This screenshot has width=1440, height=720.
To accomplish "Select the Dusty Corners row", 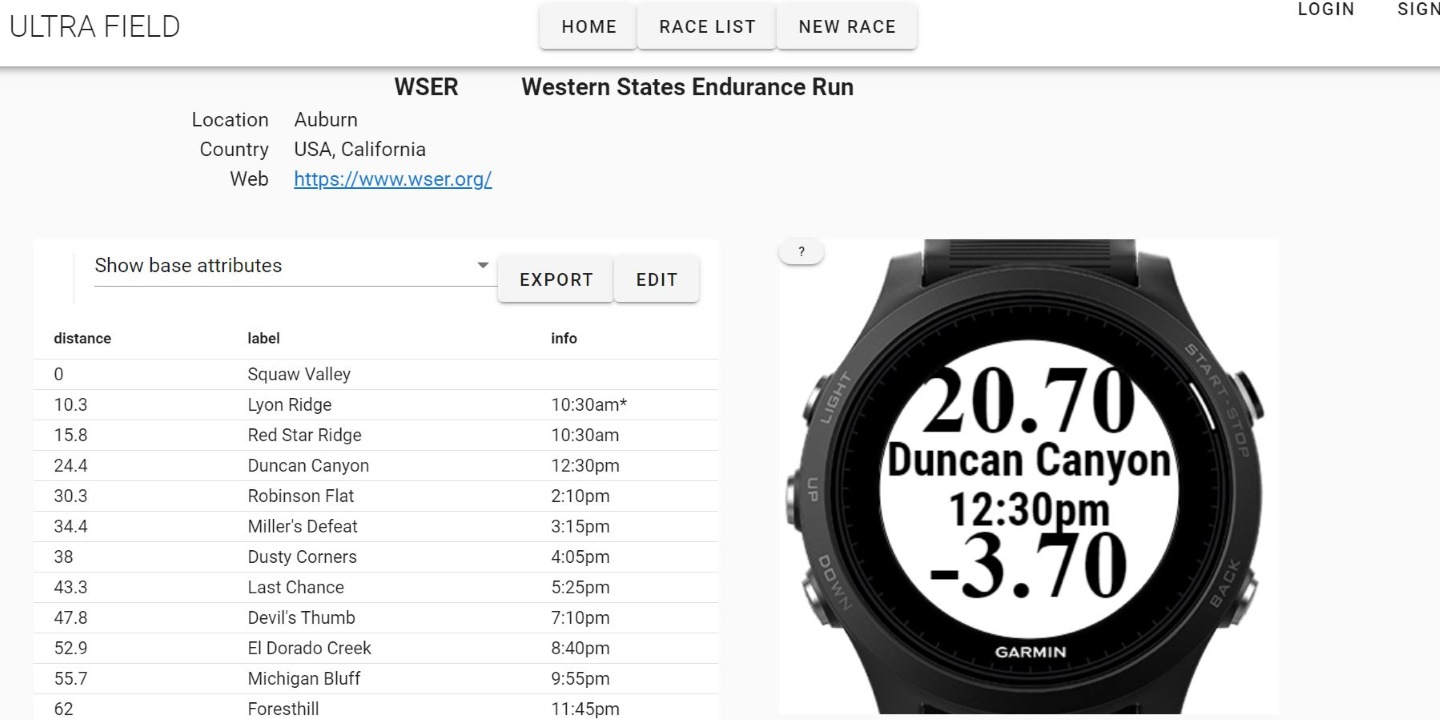I will [x=376, y=557].
